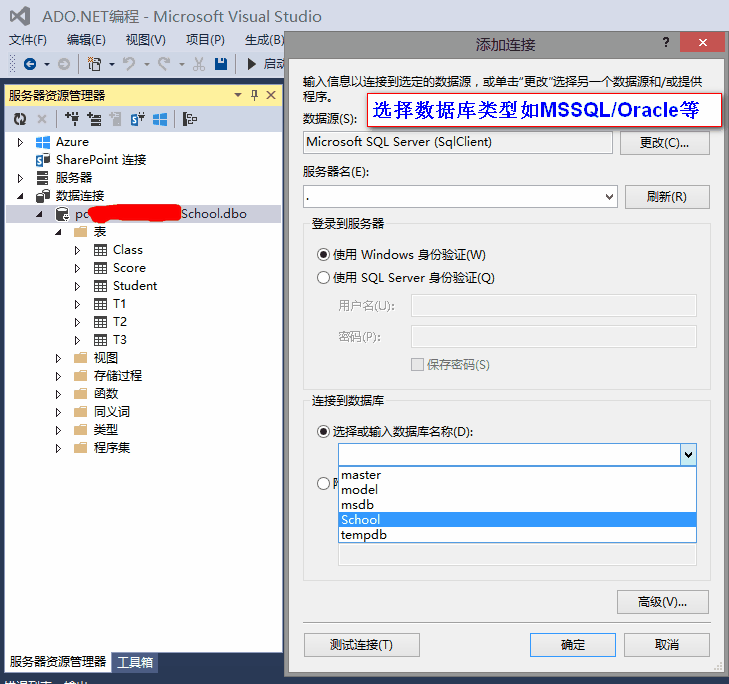Open the 编辑(E) menu
The height and width of the screenshot is (684, 729).
[86, 40]
